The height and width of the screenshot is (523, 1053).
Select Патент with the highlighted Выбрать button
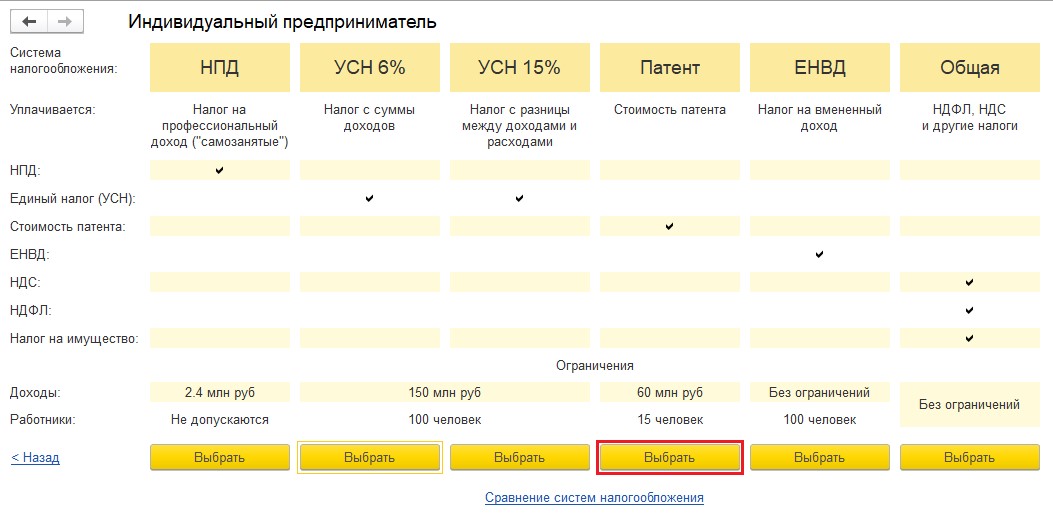pyautogui.click(x=669, y=457)
